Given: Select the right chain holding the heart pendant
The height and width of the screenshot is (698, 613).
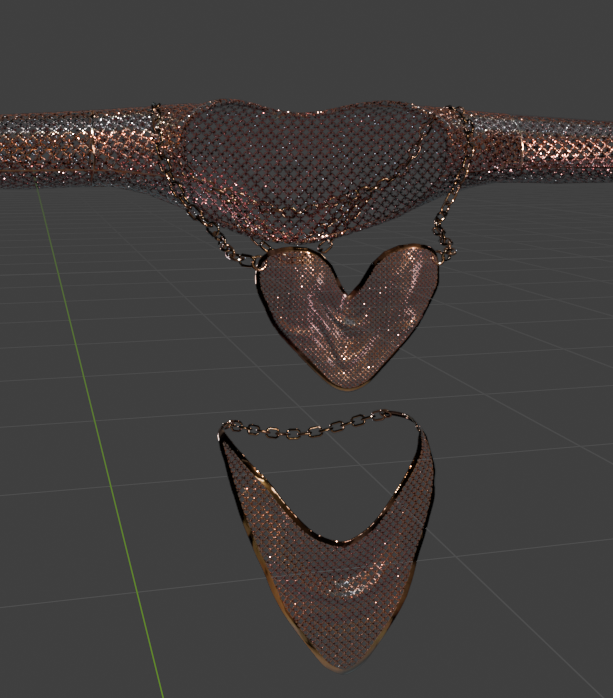Looking at the screenshot, I should [x=452, y=187].
